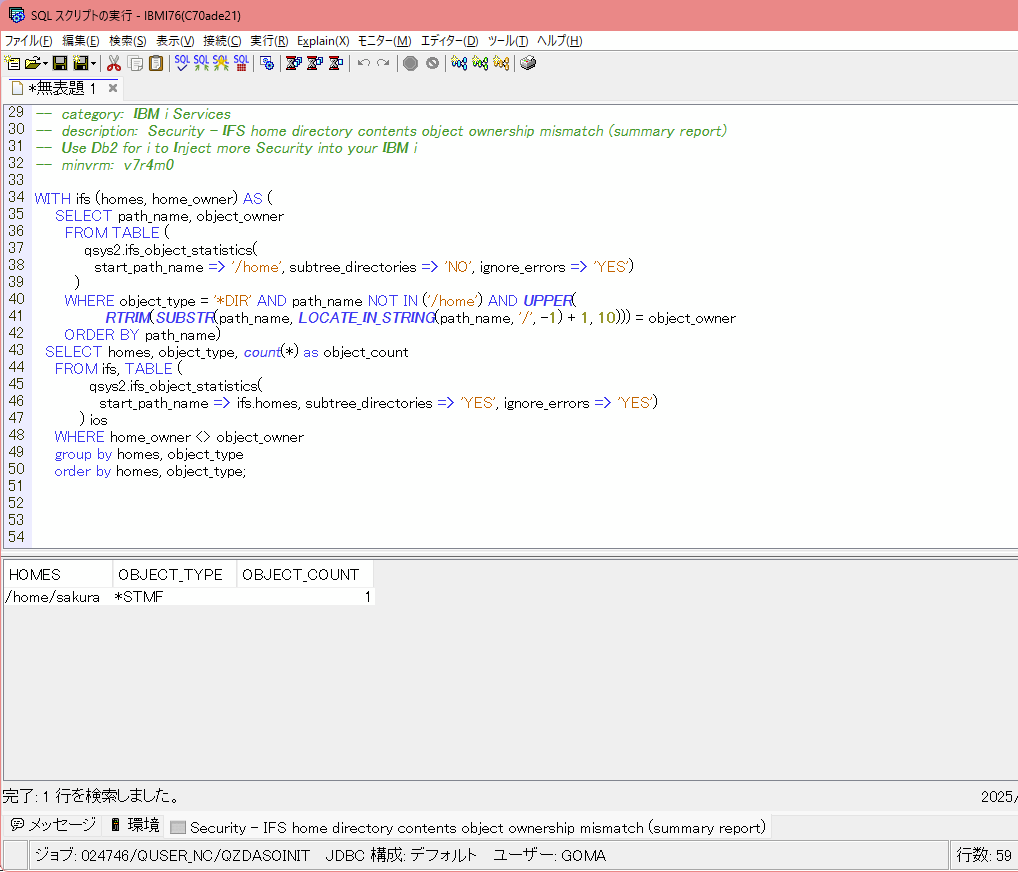Open the 表示(V) menu

(175, 41)
